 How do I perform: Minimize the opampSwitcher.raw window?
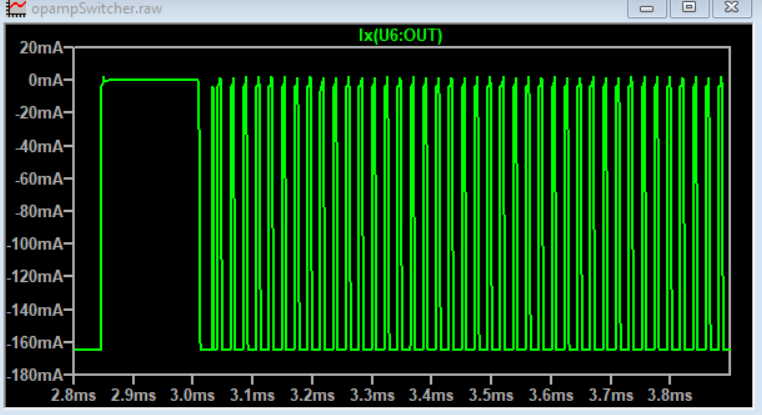[647, 8]
